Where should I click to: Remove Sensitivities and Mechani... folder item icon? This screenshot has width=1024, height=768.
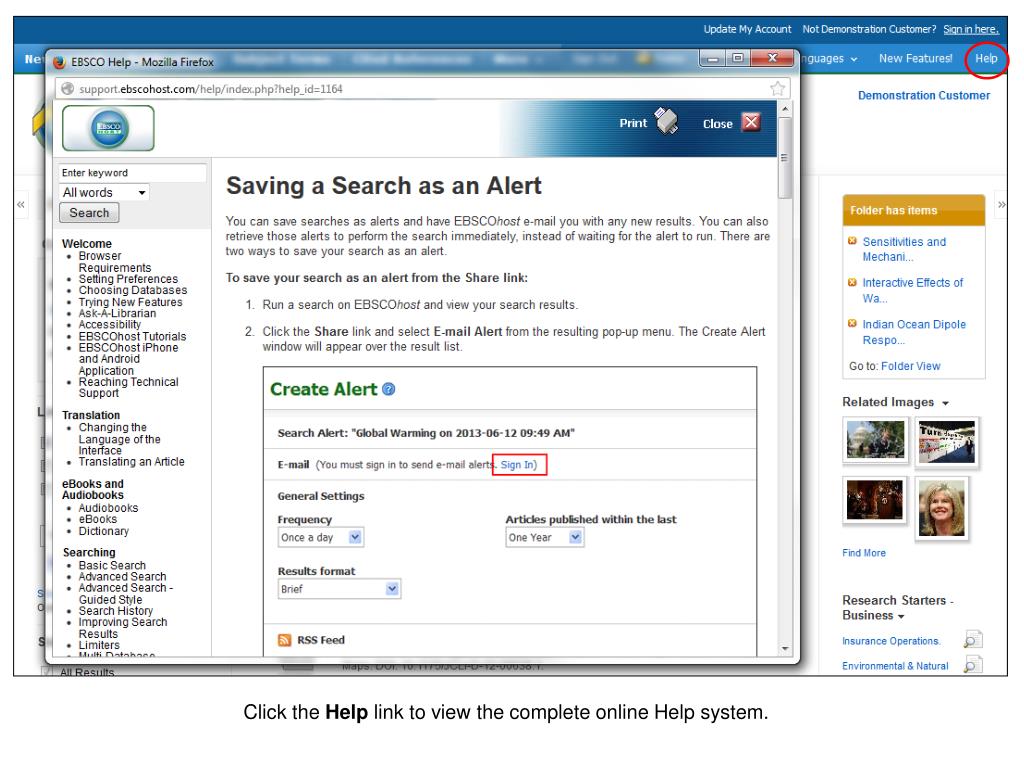(852, 241)
